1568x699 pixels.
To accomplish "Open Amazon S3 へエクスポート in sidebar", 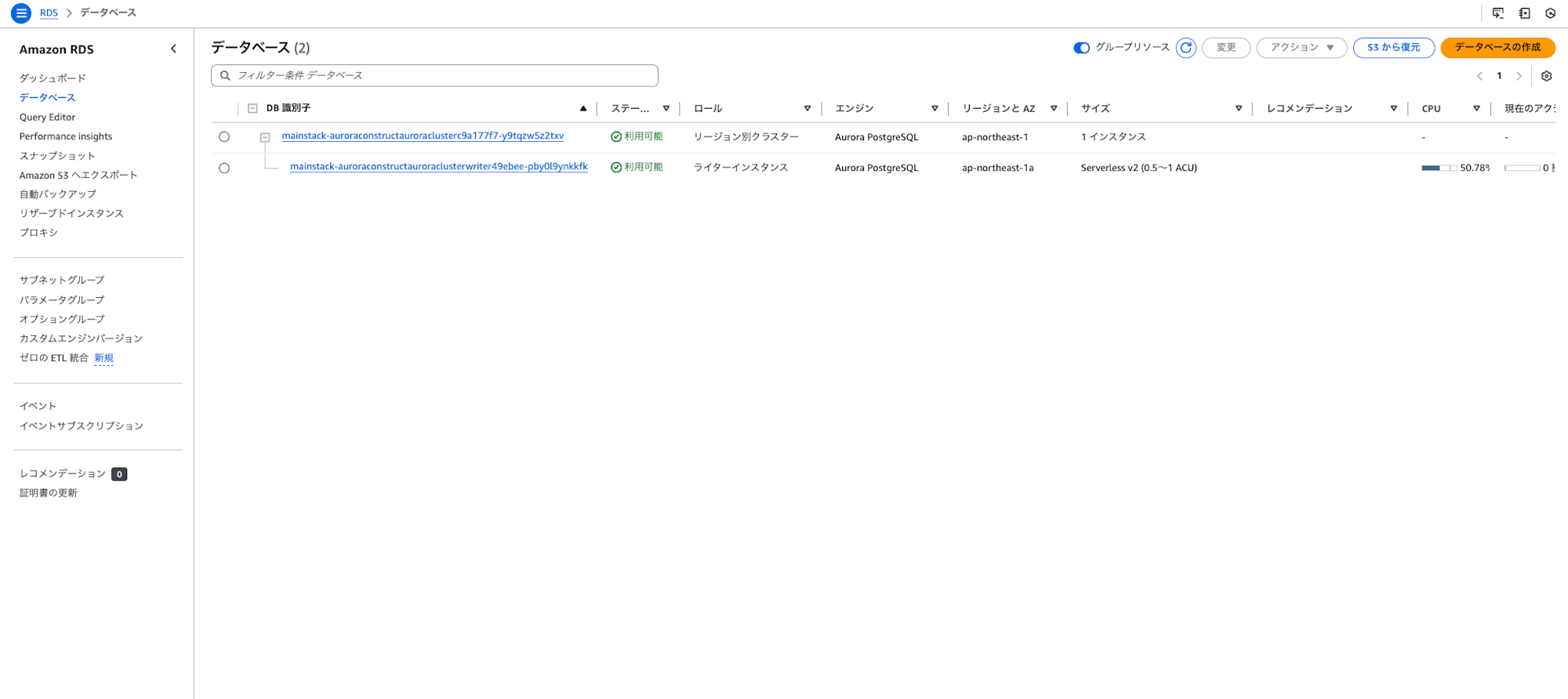I will (78, 175).
